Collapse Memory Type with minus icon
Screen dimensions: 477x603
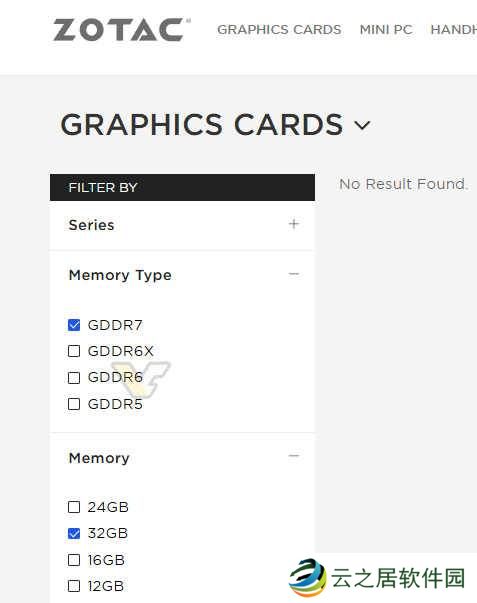click(294, 274)
